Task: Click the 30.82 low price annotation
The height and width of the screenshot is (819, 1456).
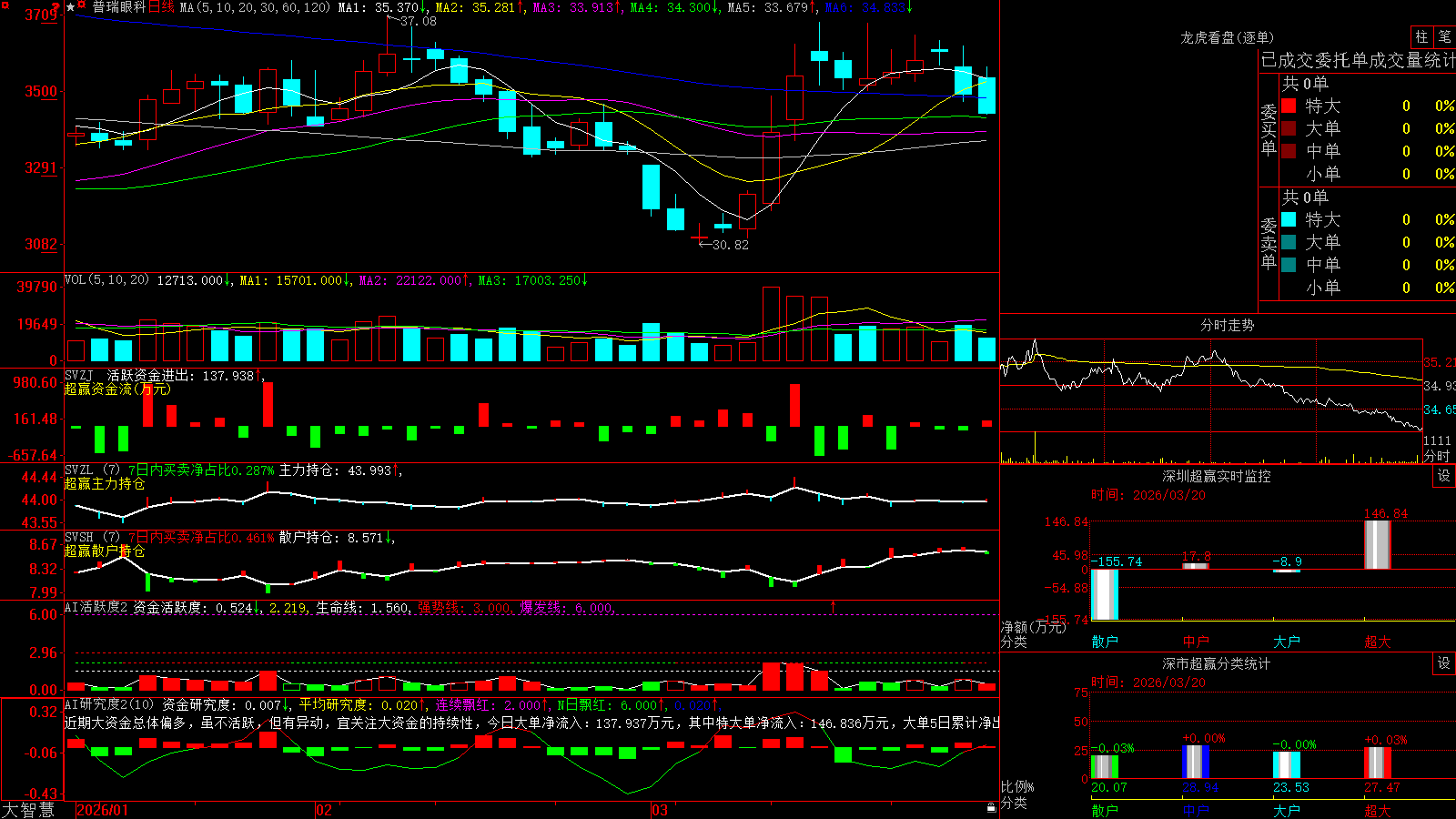Action: [731, 245]
